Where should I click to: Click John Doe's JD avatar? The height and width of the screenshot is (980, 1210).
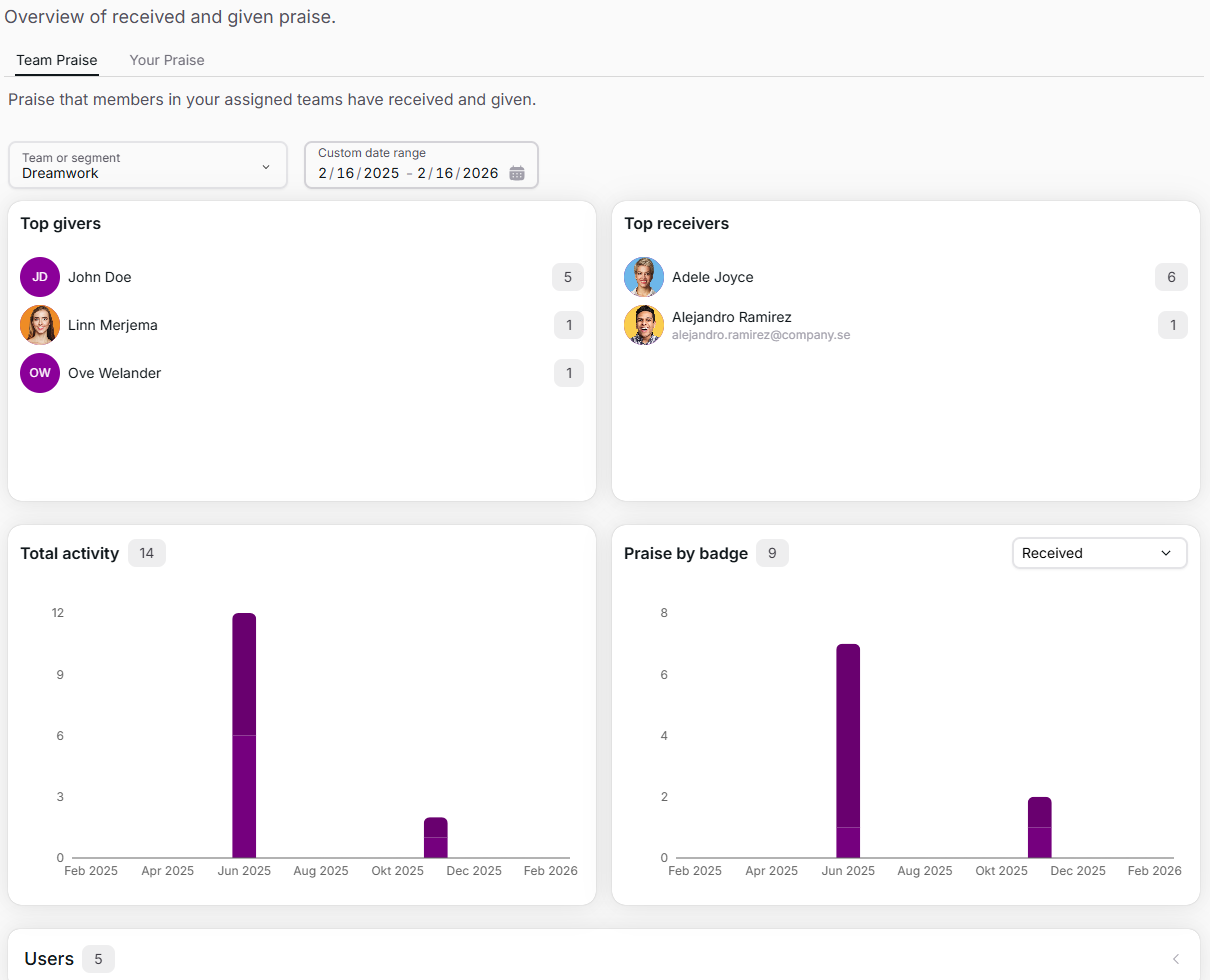(40, 277)
